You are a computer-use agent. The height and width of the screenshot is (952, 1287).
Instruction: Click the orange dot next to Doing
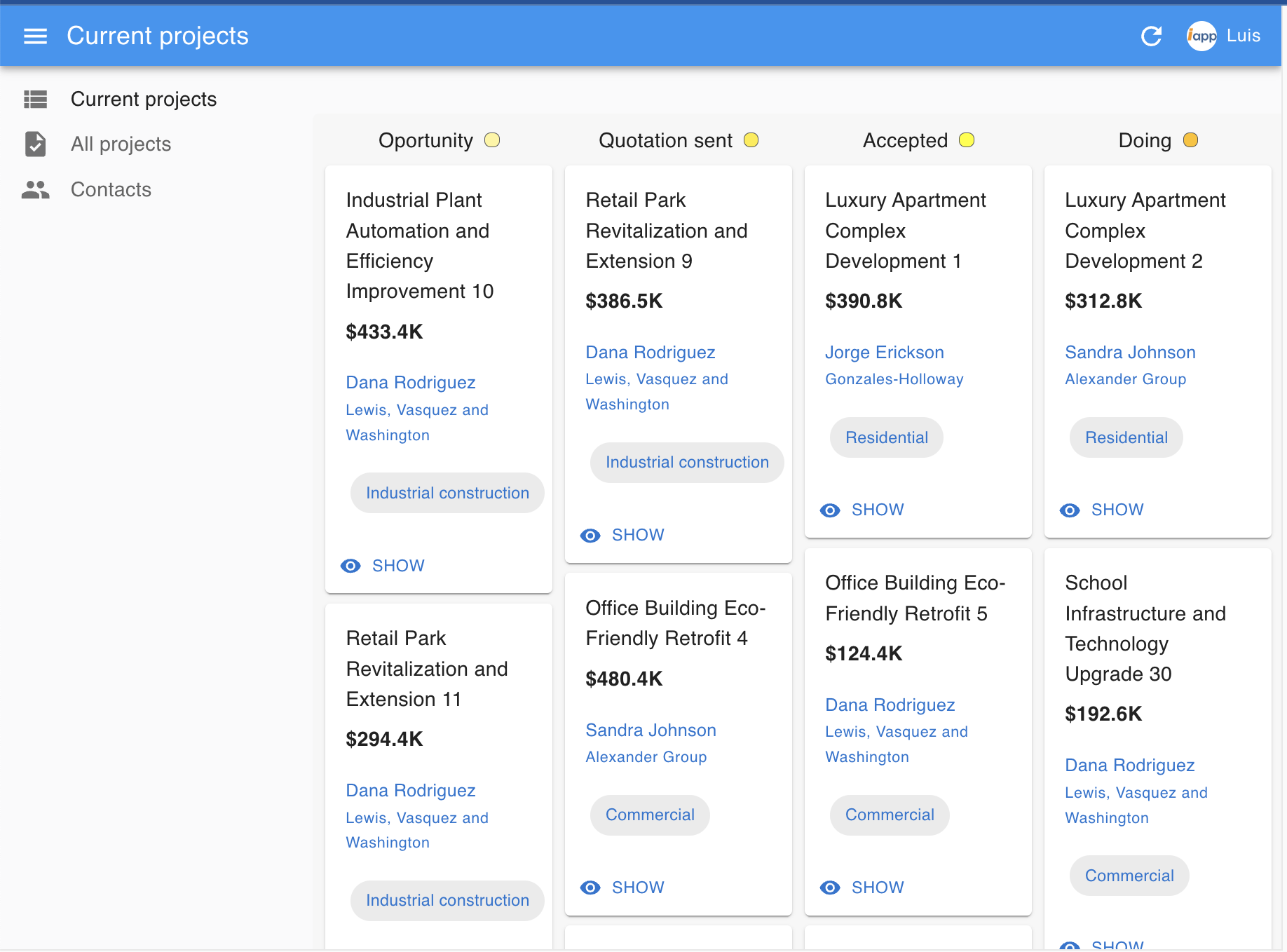point(1190,140)
